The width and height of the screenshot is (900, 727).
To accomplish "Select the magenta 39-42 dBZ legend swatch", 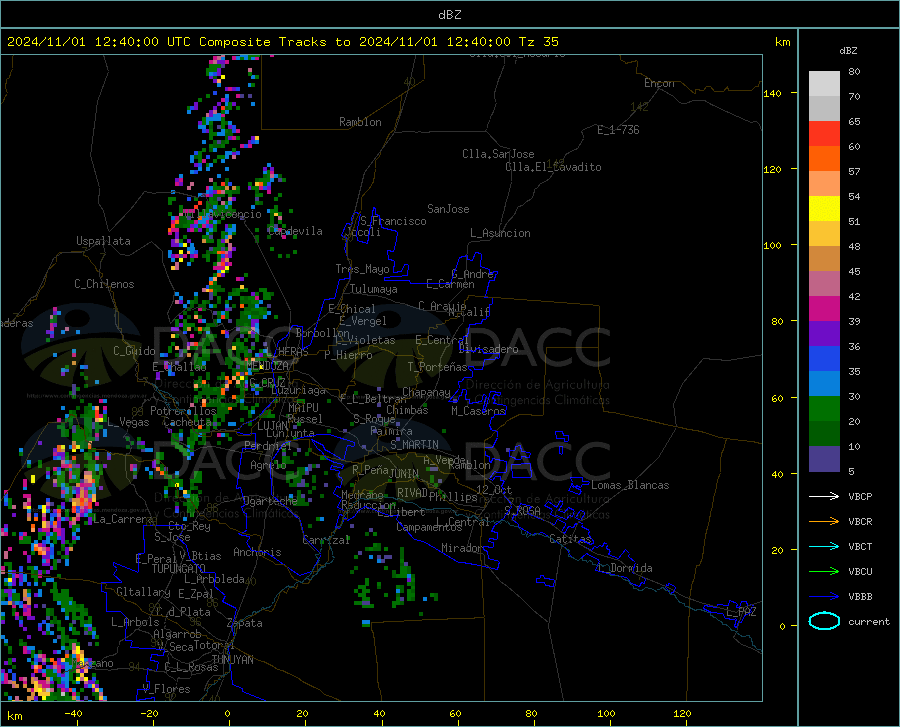I will pyautogui.click(x=824, y=309).
